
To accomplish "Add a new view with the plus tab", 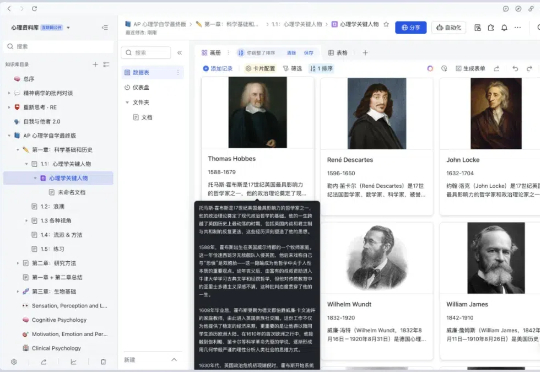I will coord(365,53).
